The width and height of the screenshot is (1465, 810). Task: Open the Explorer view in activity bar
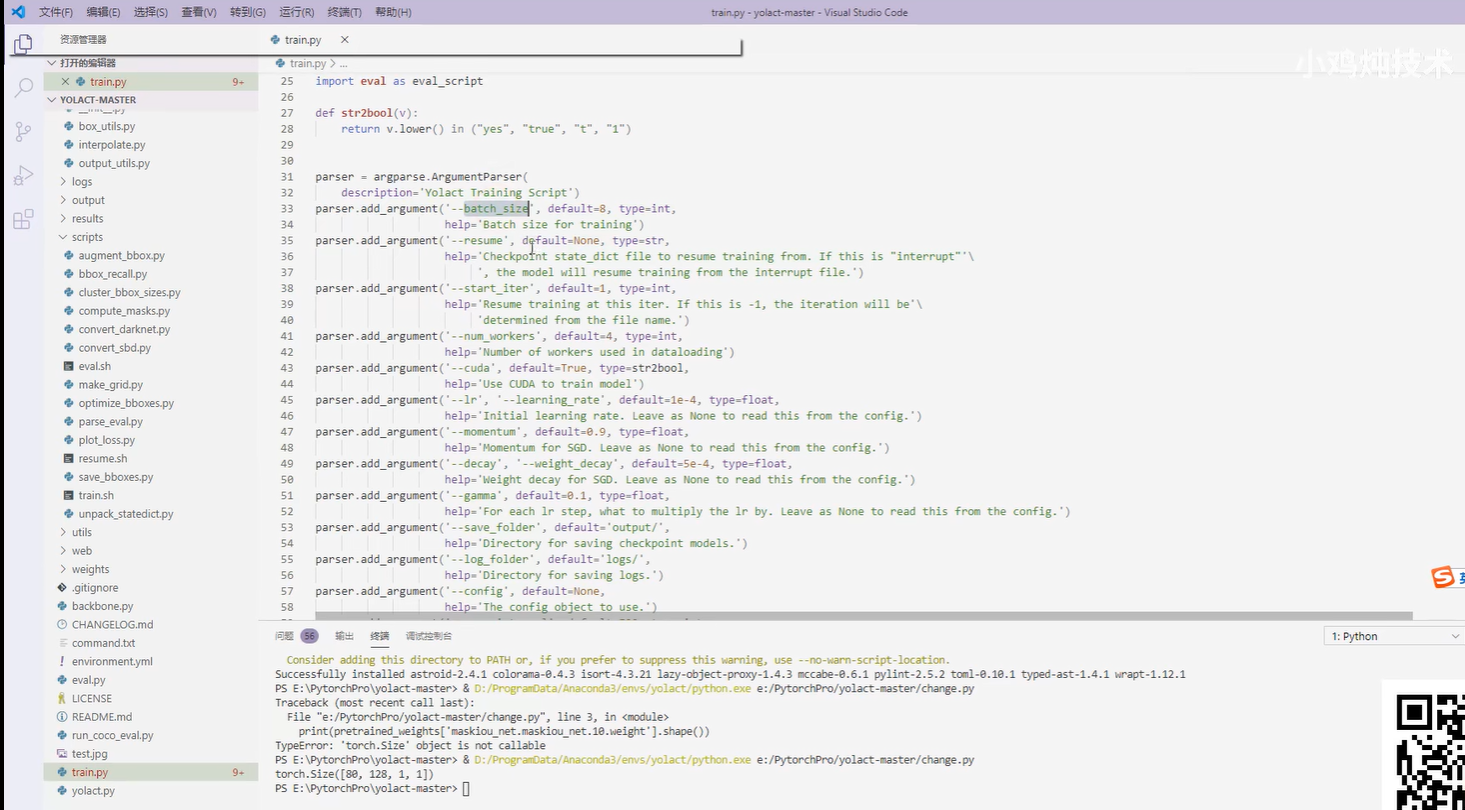(x=22, y=44)
